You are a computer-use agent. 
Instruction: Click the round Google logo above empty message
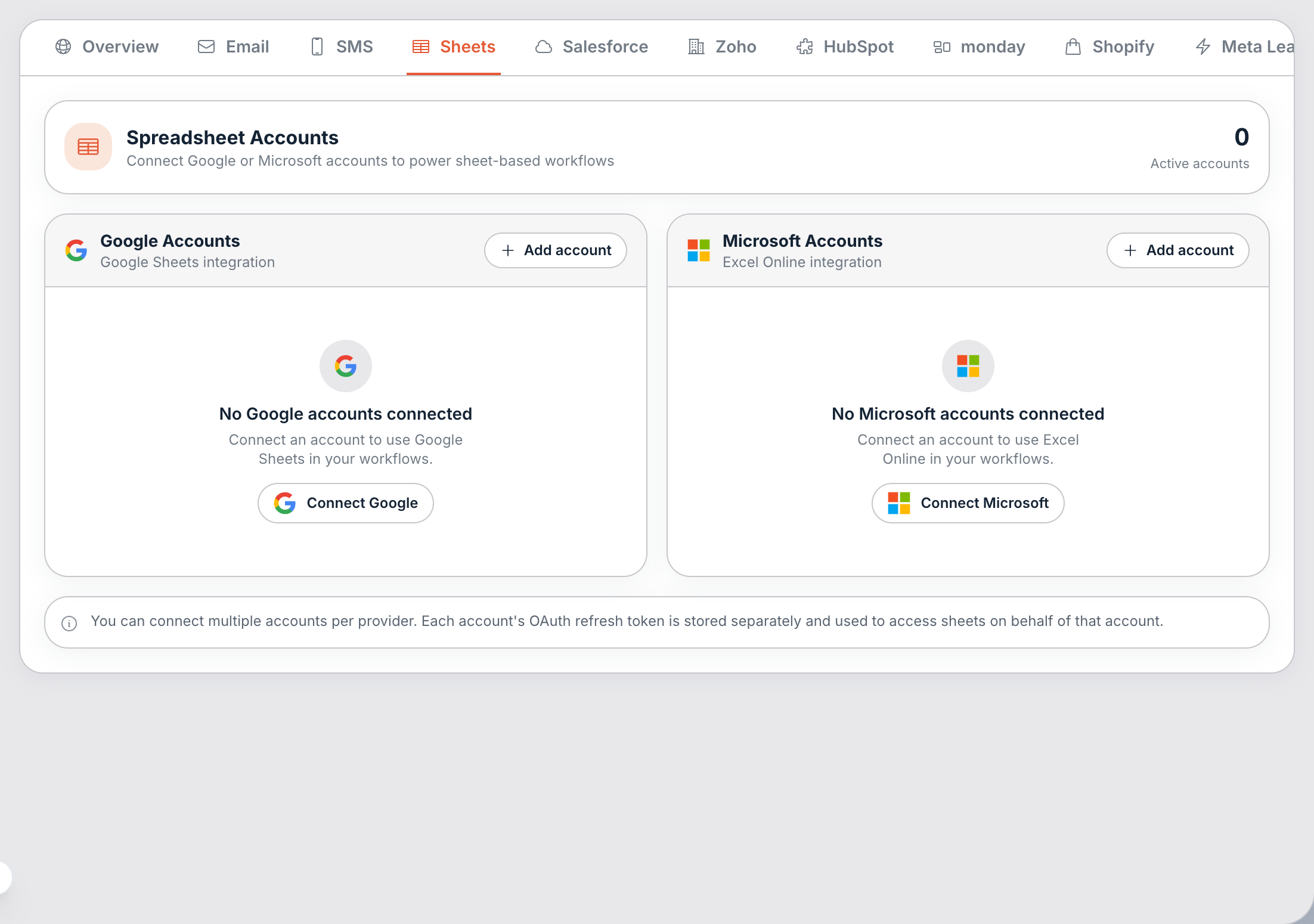coord(346,366)
